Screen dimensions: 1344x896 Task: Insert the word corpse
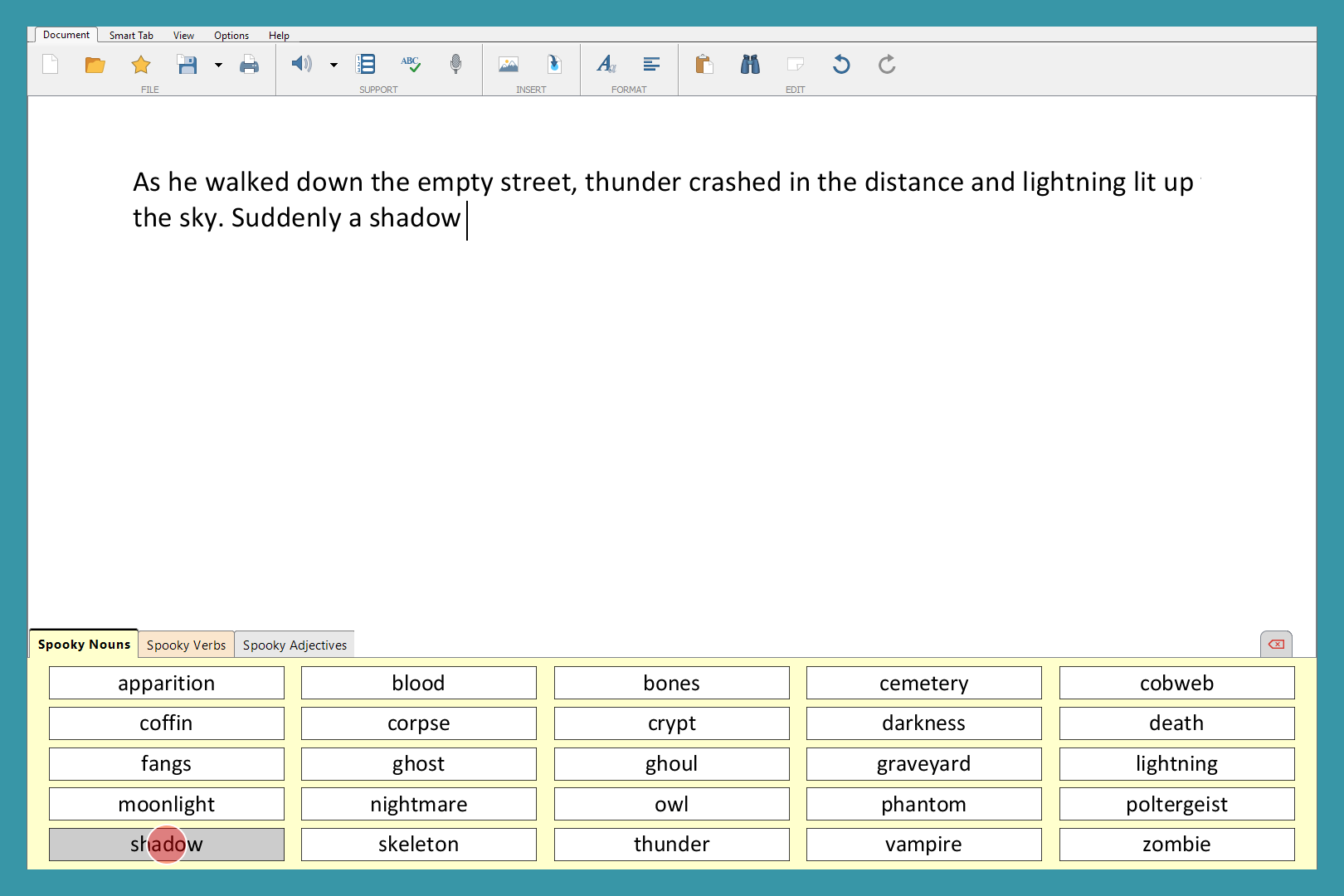click(419, 723)
